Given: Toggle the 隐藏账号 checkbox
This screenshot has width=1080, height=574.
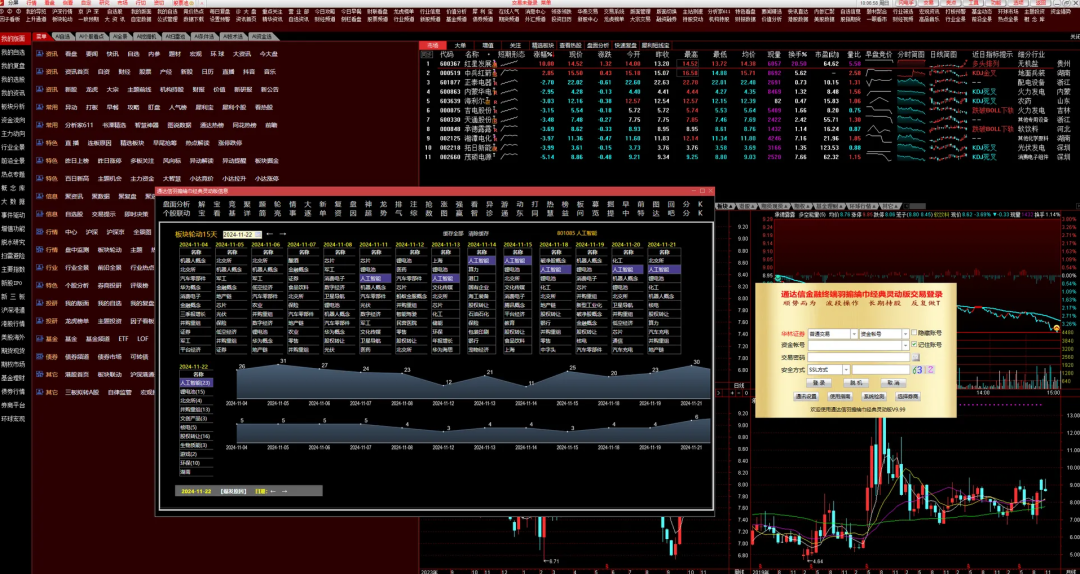Looking at the screenshot, I should 914,334.
